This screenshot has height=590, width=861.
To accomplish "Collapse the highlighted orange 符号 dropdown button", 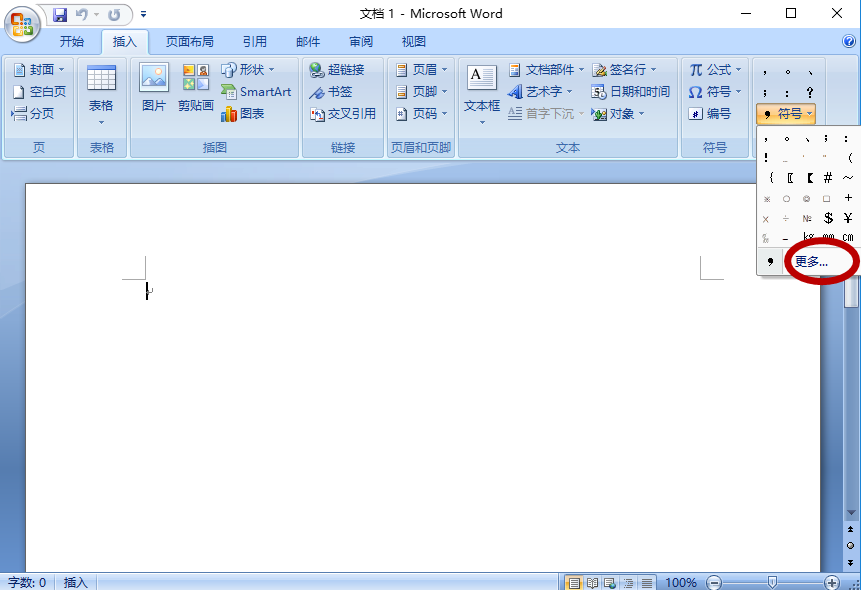I will 786,114.
